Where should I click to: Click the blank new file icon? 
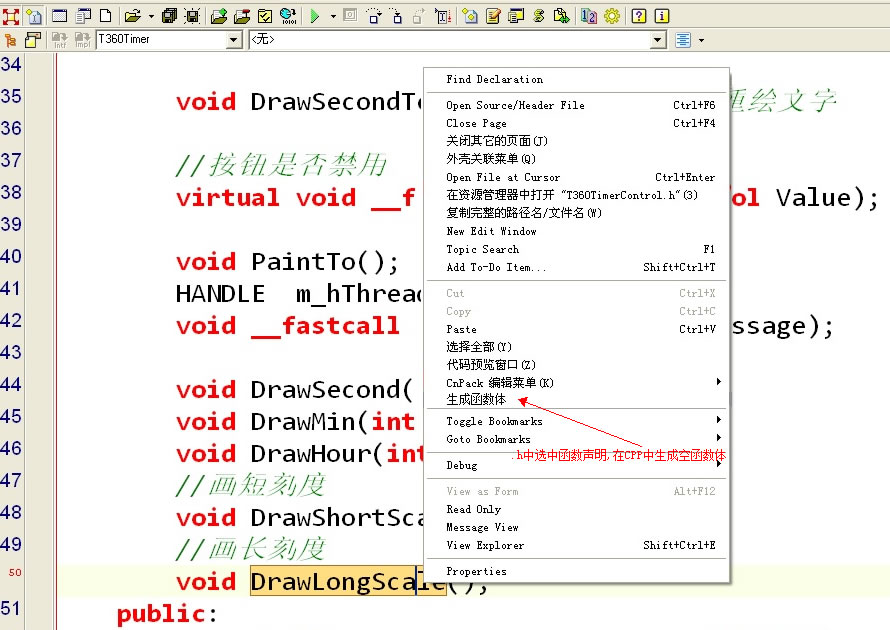click(x=105, y=15)
